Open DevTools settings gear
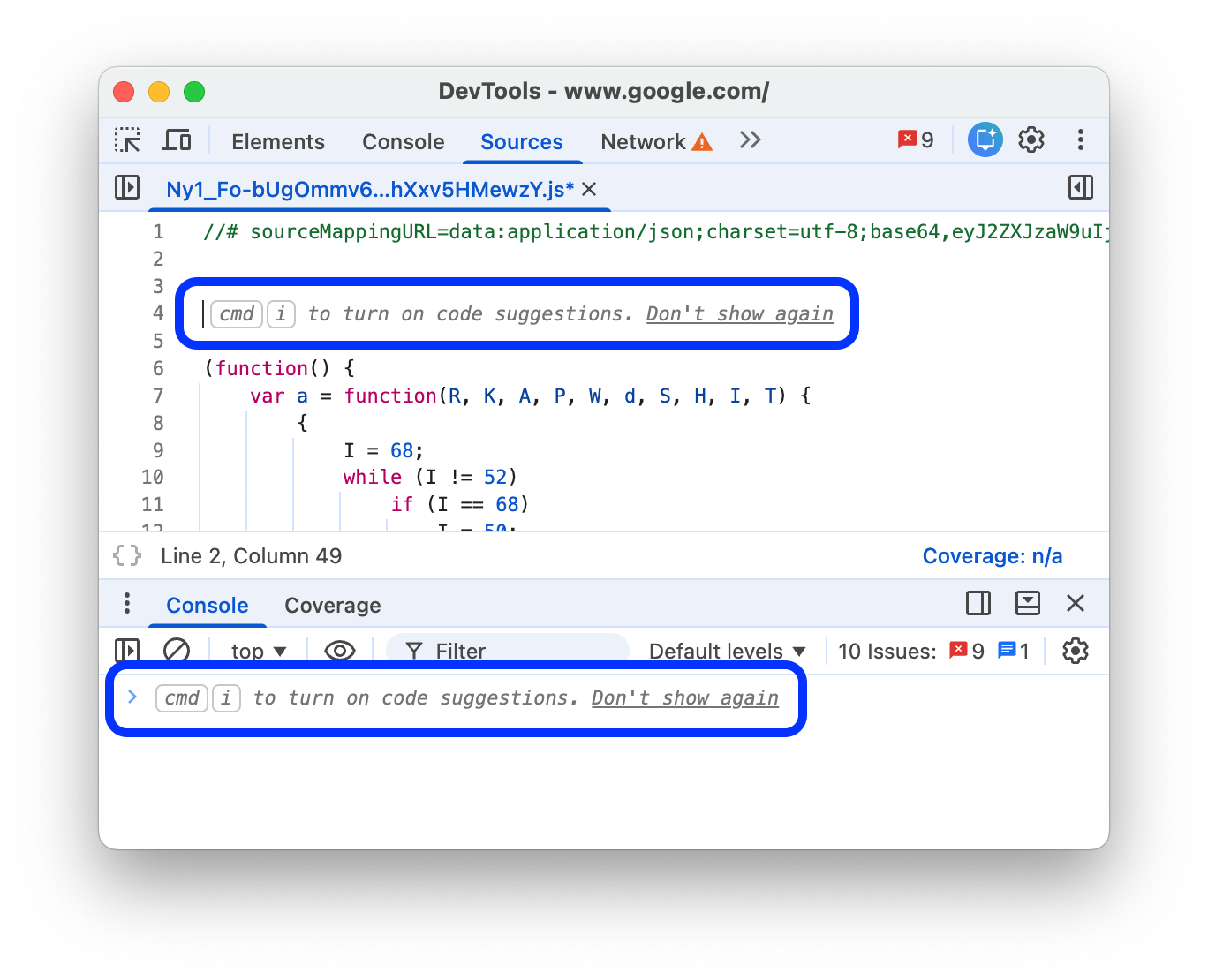Viewport: 1208px width, 980px height. click(1031, 139)
